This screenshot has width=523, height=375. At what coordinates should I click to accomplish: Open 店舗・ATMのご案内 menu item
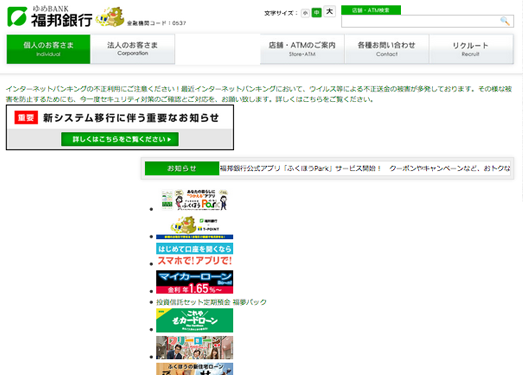click(x=302, y=49)
